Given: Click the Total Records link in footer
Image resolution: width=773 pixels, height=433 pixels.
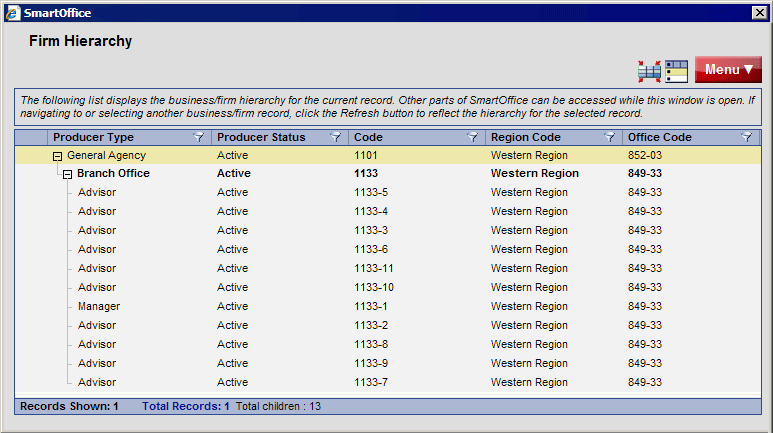Looking at the screenshot, I should 185,406.
